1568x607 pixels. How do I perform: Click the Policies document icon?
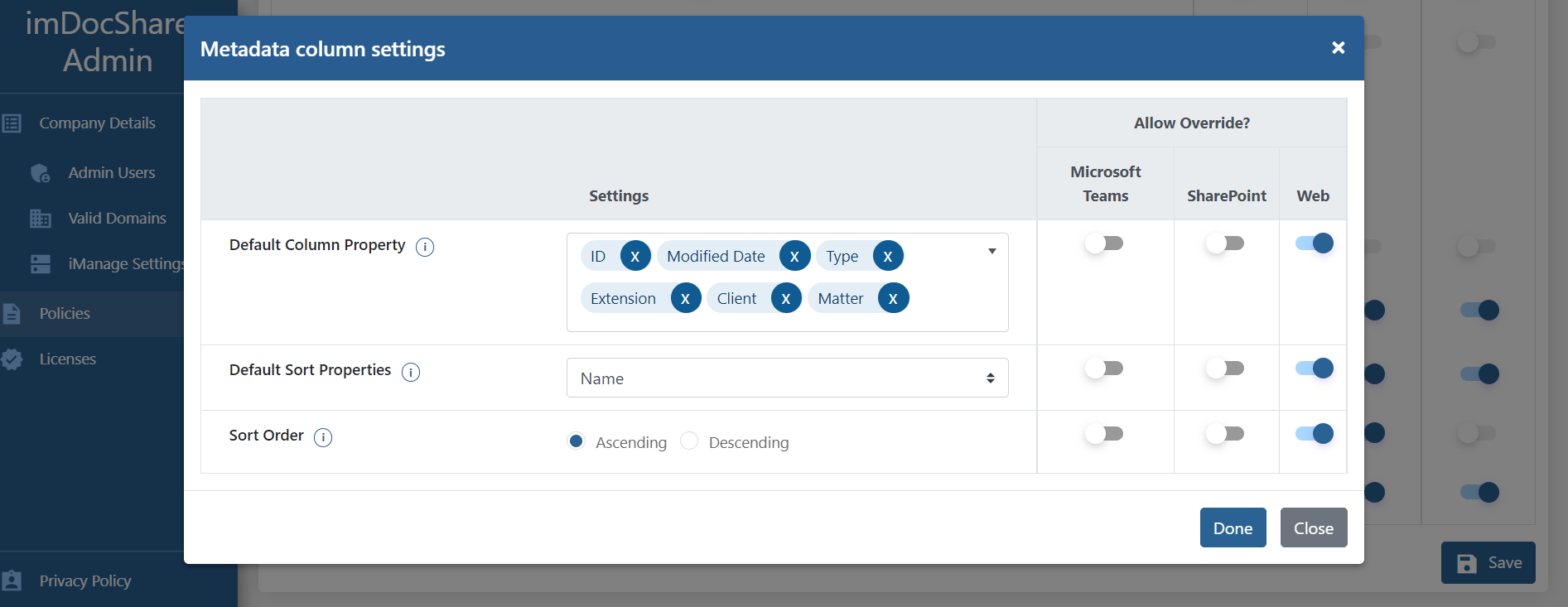(x=12, y=314)
